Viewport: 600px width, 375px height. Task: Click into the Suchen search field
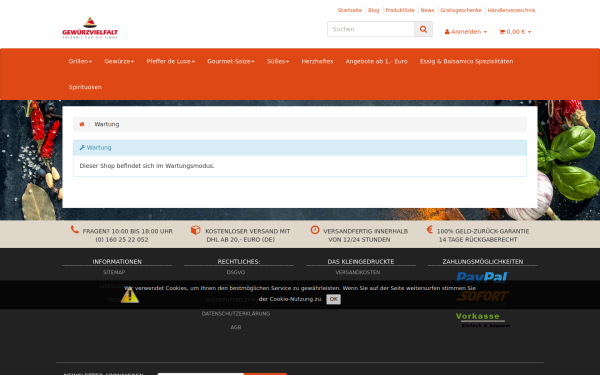(371, 29)
